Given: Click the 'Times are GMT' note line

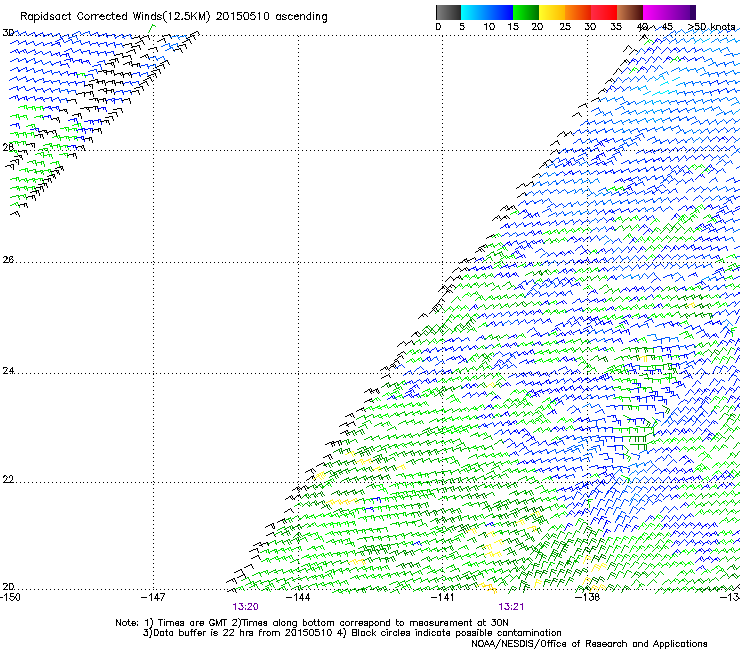Looking at the screenshot, I should 312,623.
